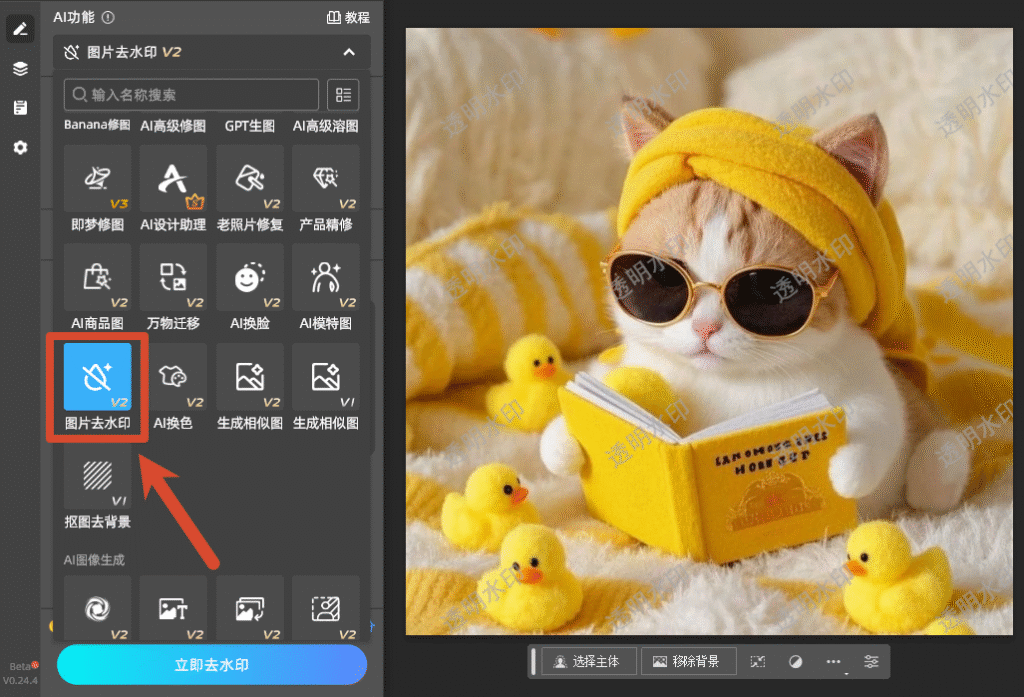Toggle the list view icon beside search
Screen dimensions: 1024x697
[343, 95]
